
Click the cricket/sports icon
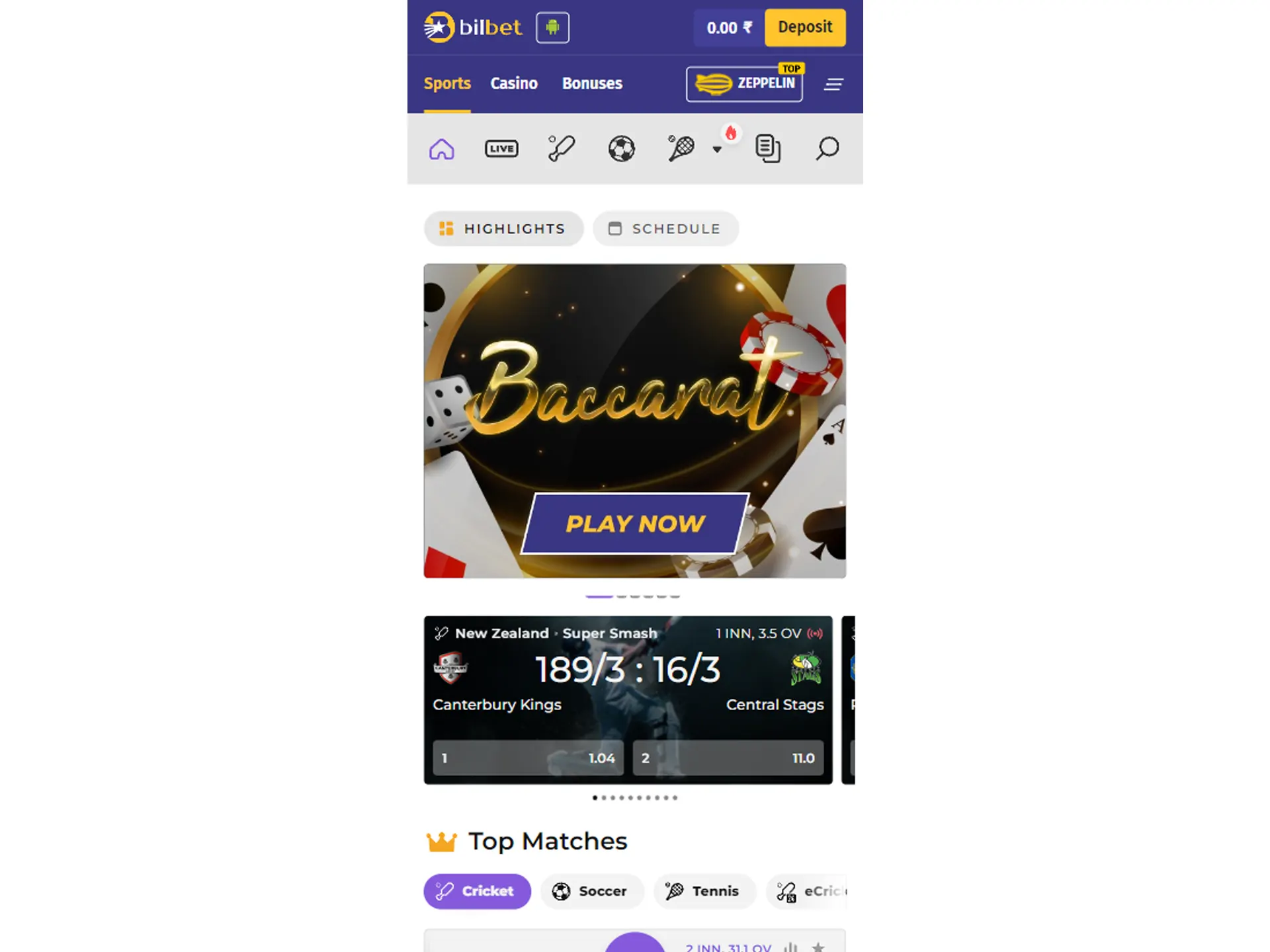coord(561,148)
